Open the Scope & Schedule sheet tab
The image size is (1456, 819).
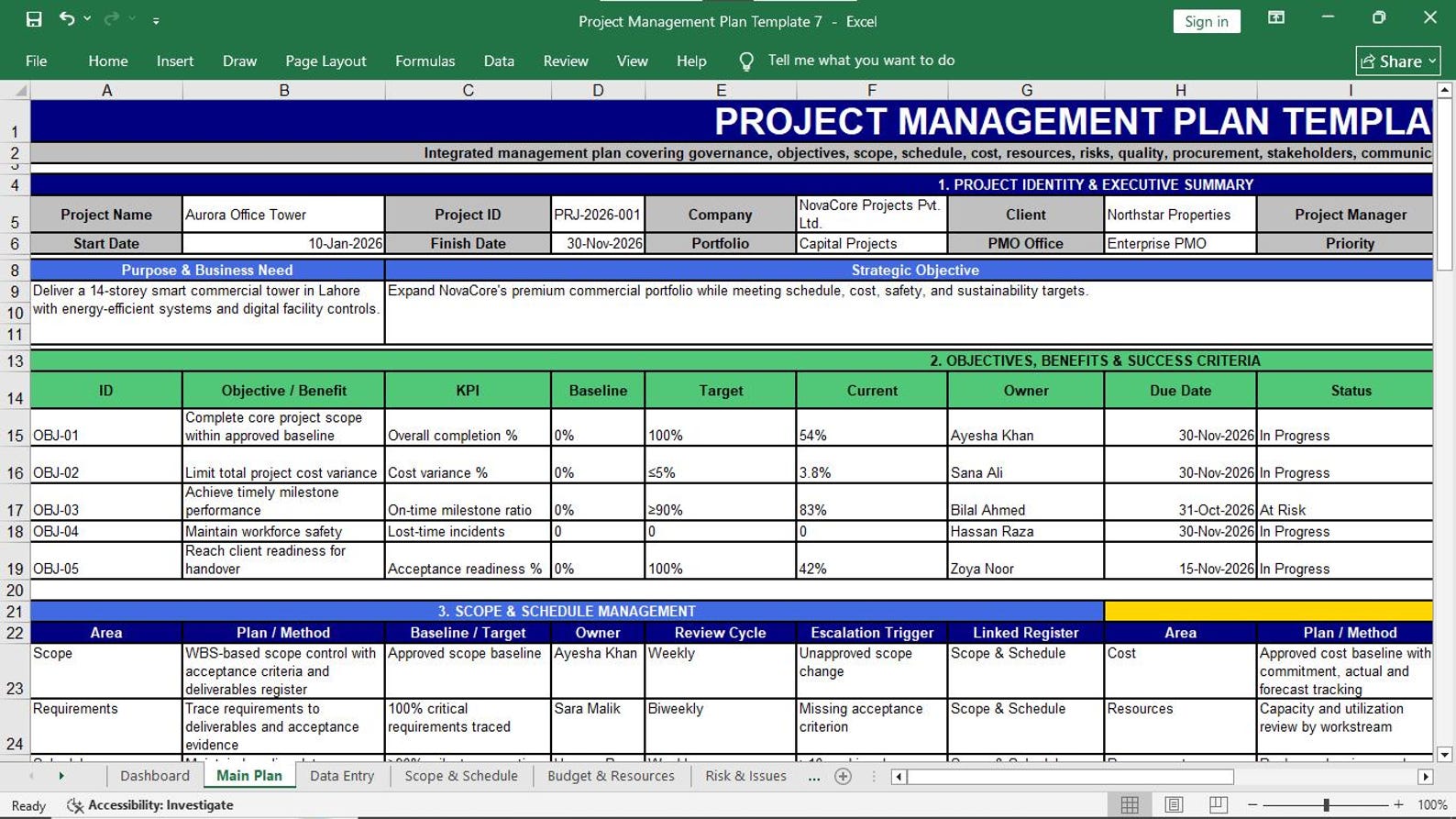click(461, 776)
